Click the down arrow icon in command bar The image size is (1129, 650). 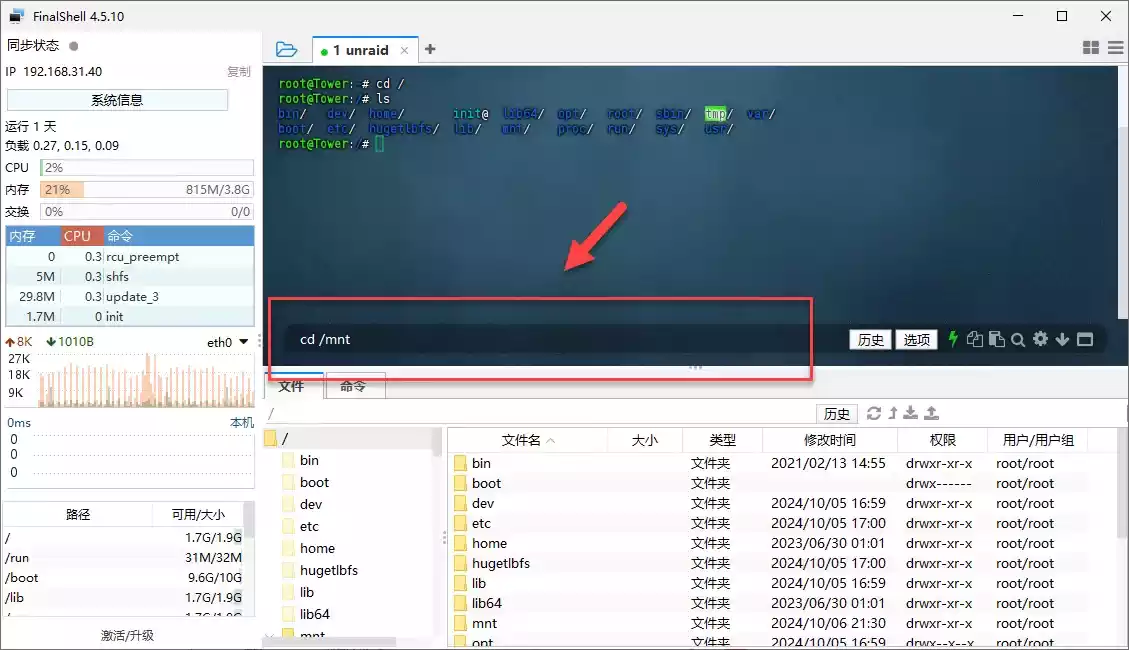point(1062,340)
